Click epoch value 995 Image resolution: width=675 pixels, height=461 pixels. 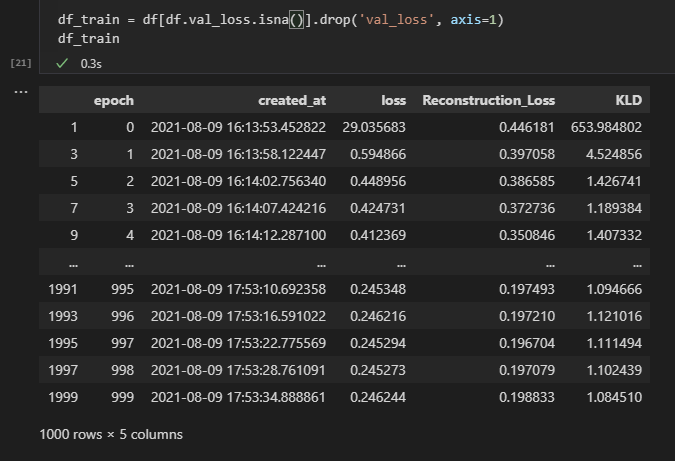click(x=123, y=289)
